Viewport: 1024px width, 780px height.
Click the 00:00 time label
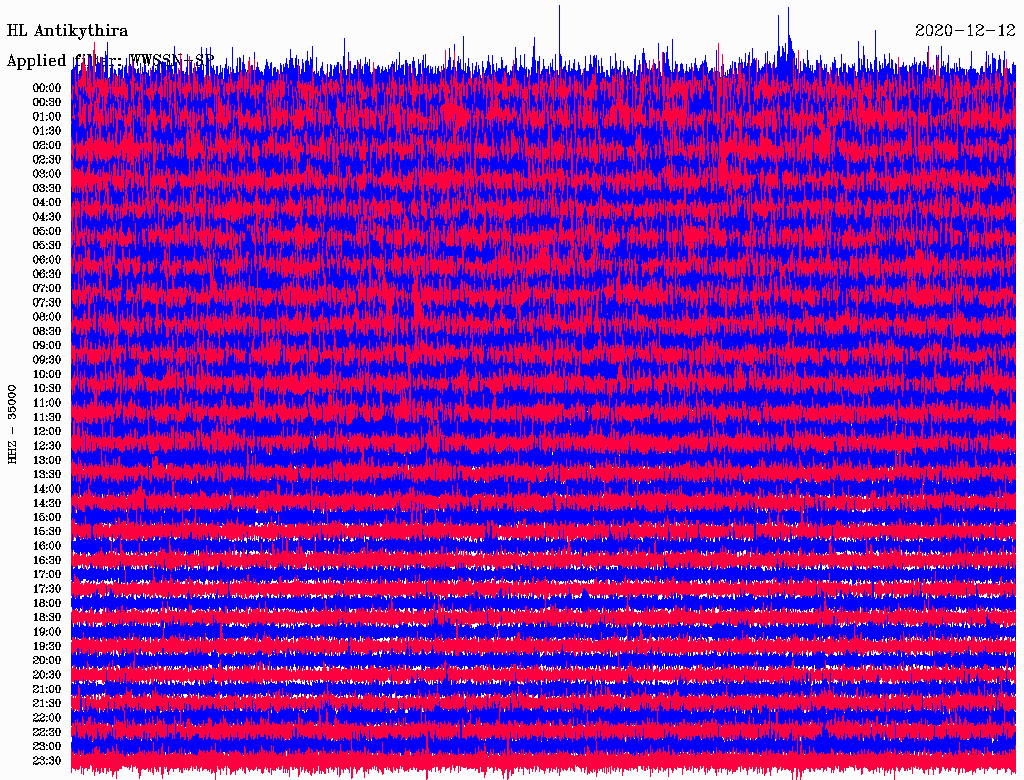pyautogui.click(x=47, y=88)
